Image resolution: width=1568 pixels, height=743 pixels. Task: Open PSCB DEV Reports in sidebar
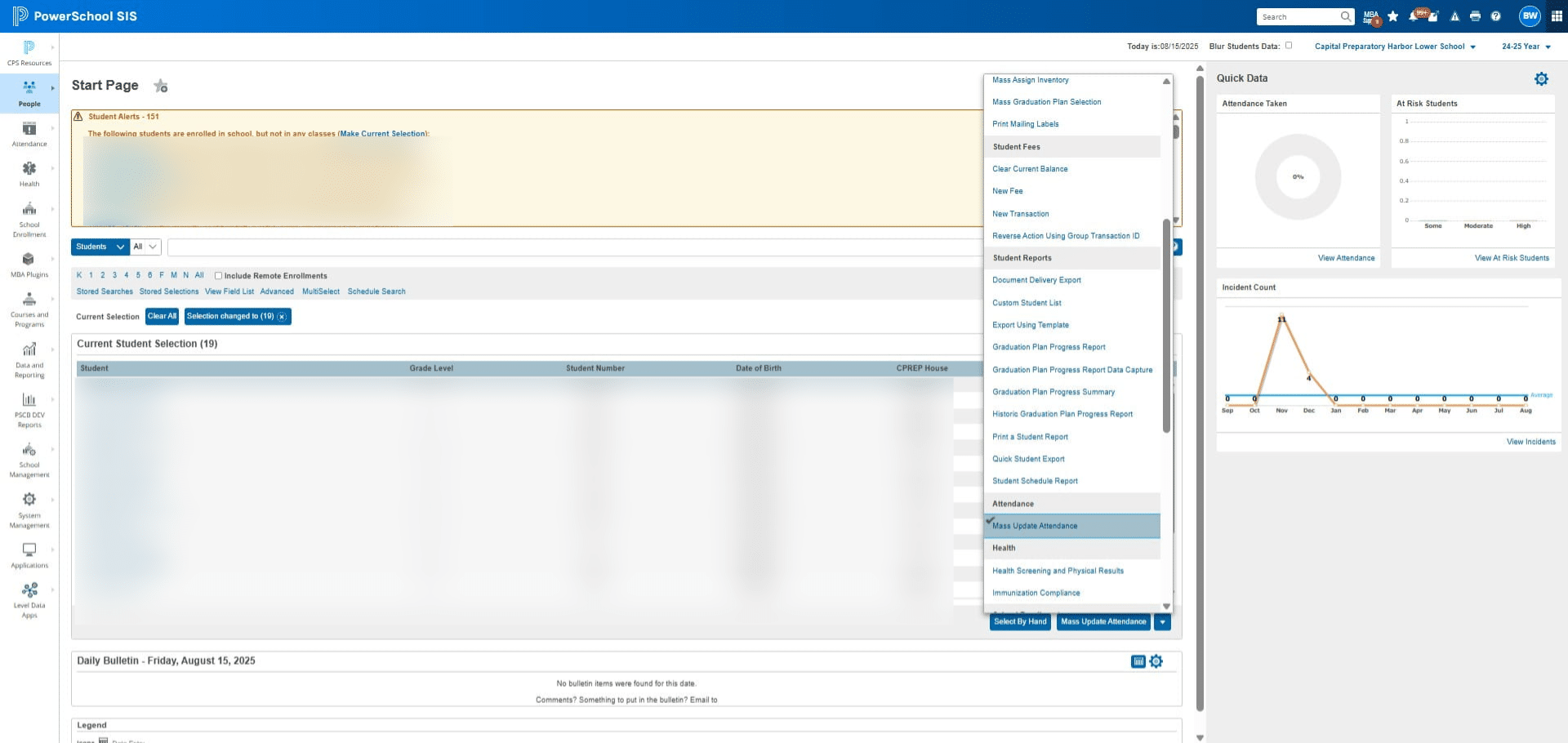[29, 411]
